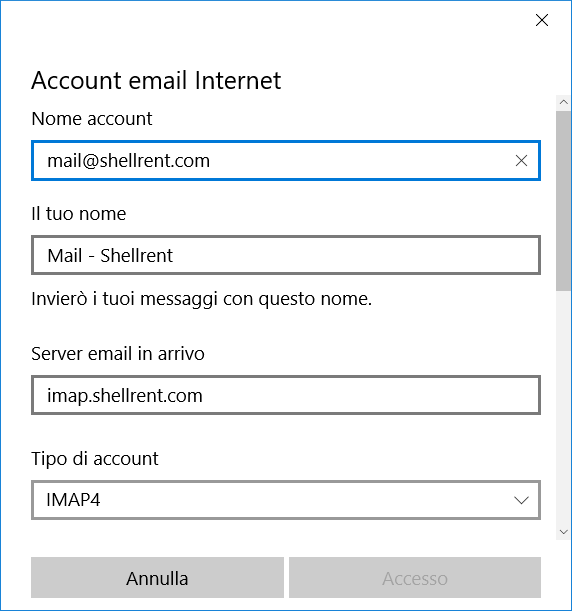This screenshot has width=572, height=611.
Task: Click the Server email in arrivo field
Action: point(286,395)
